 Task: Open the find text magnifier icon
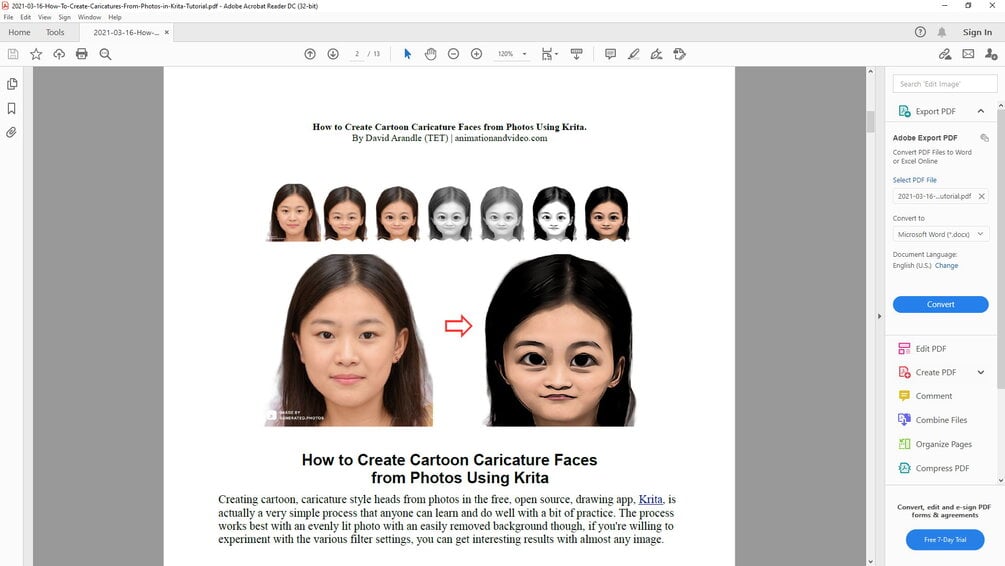click(x=105, y=54)
